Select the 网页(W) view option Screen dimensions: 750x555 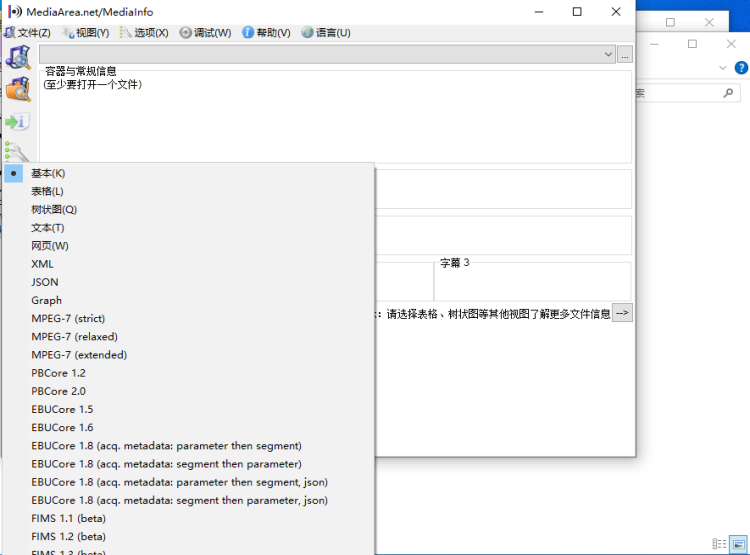pos(188,246)
